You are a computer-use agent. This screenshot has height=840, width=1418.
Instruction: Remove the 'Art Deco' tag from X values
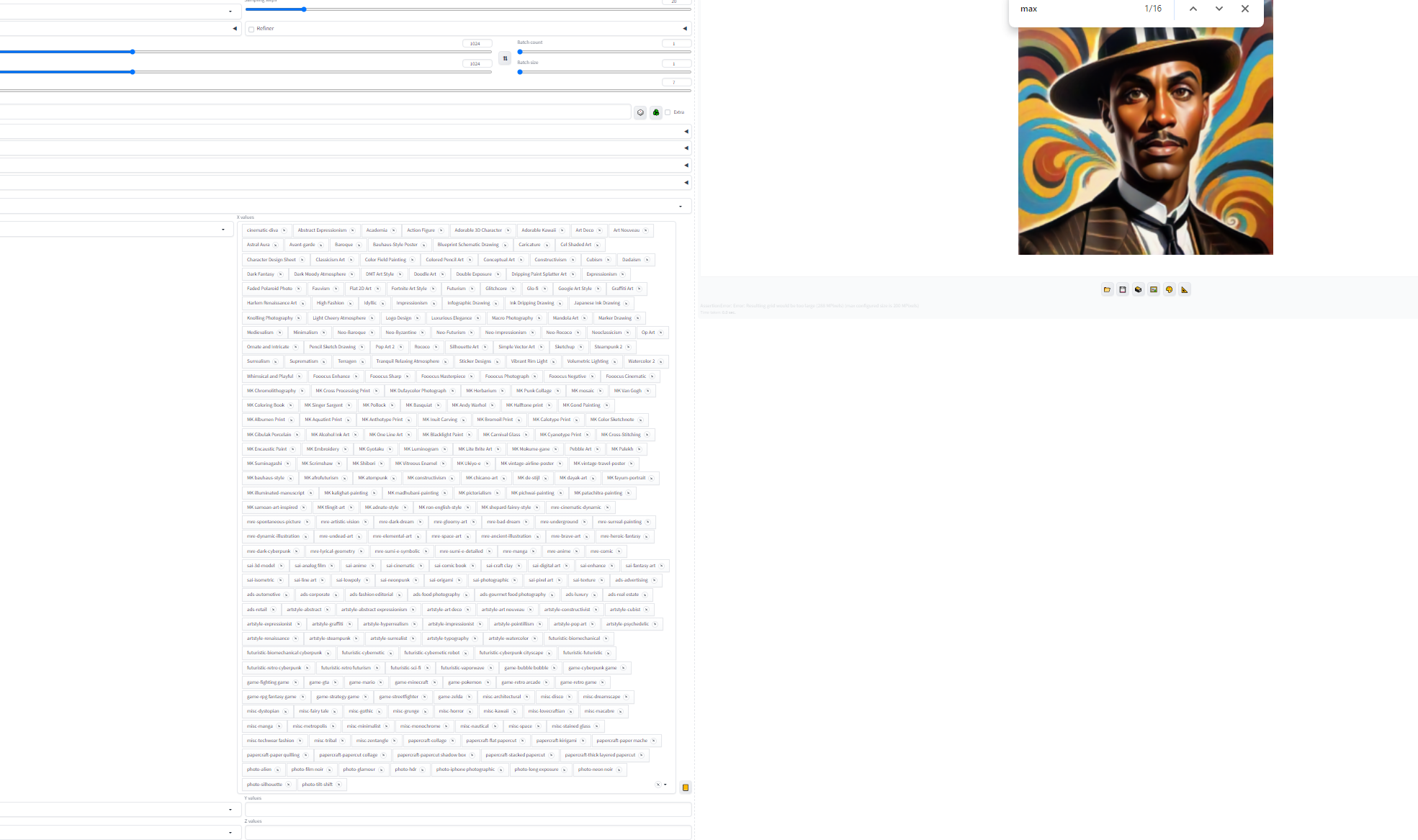599,230
